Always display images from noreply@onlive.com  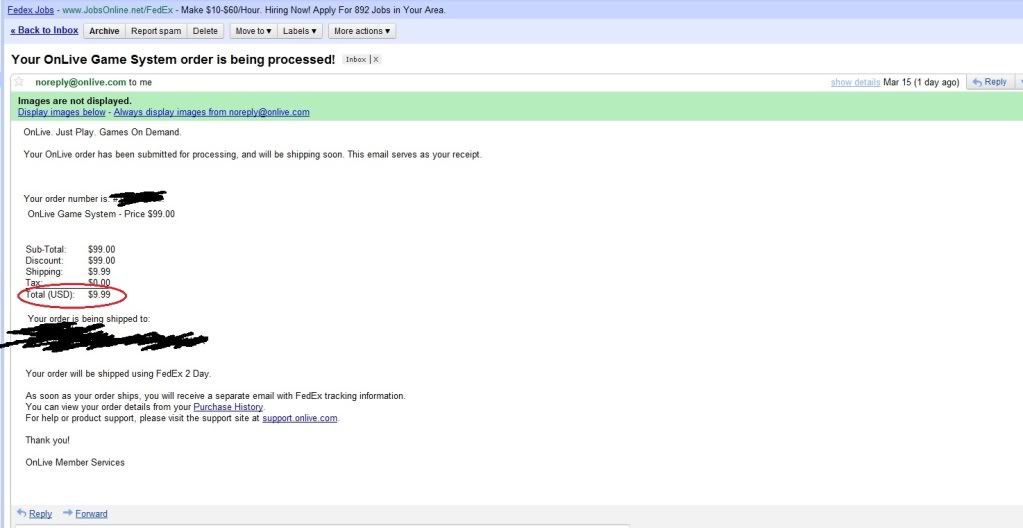click(x=211, y=112)
